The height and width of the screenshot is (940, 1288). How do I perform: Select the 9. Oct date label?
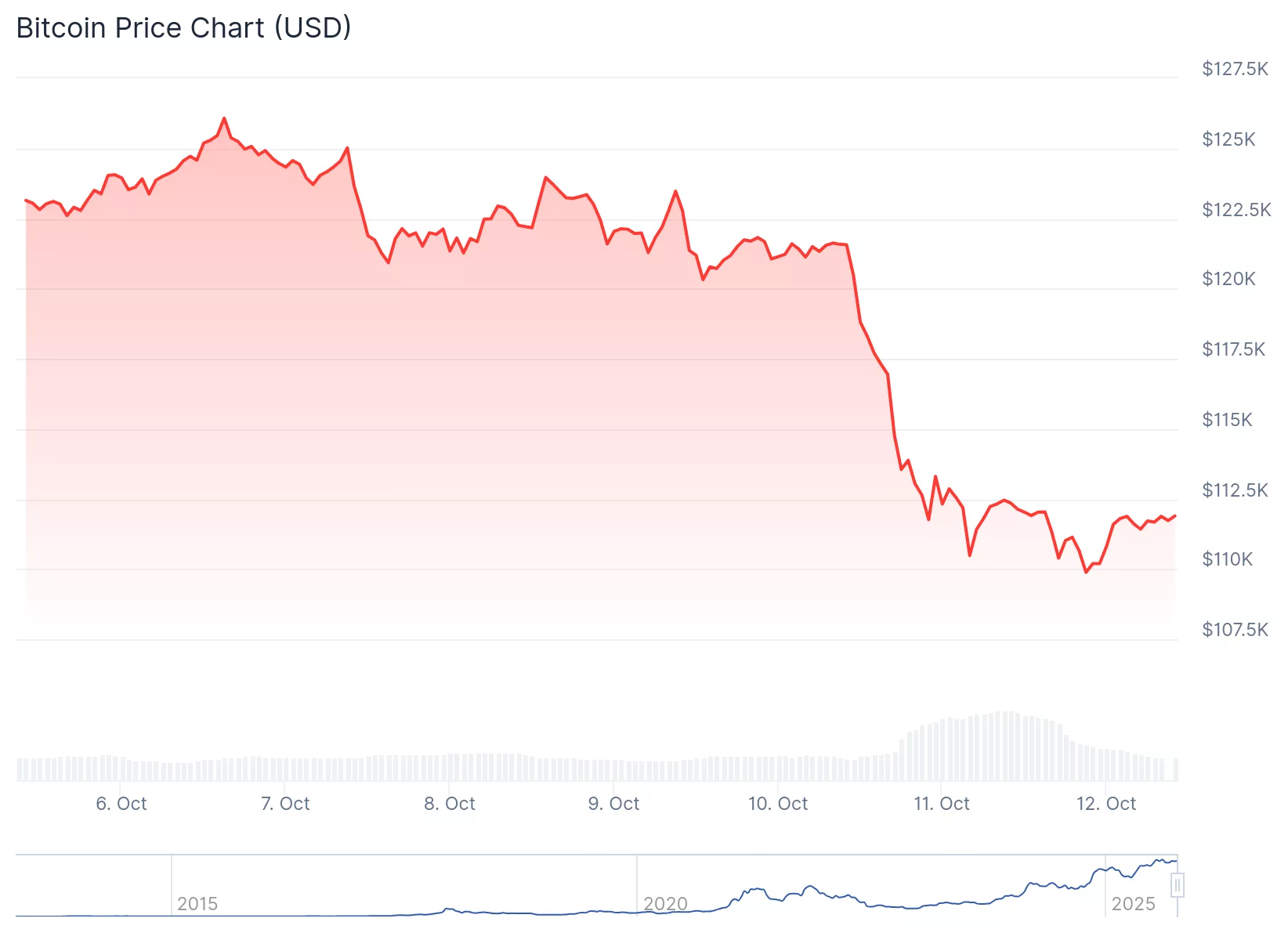tap(613, 804)
